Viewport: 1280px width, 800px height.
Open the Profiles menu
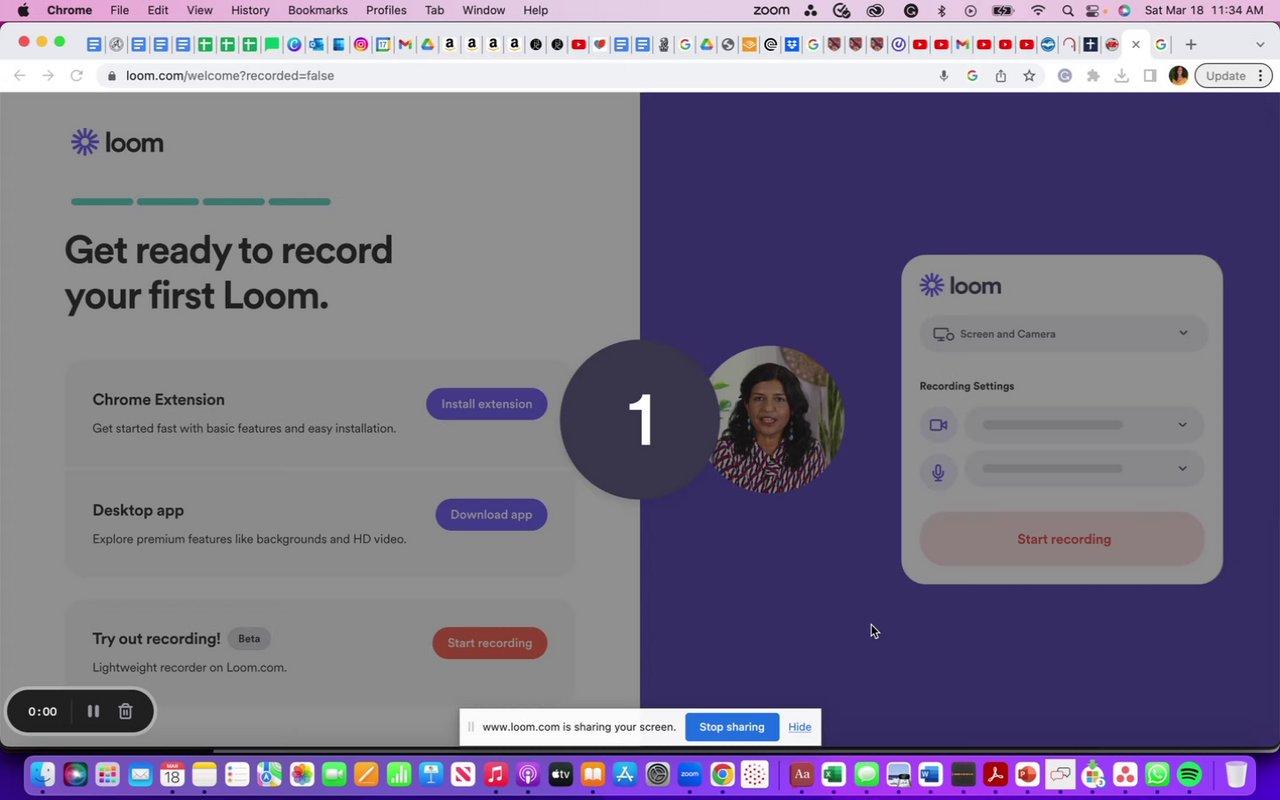(386, 10)
